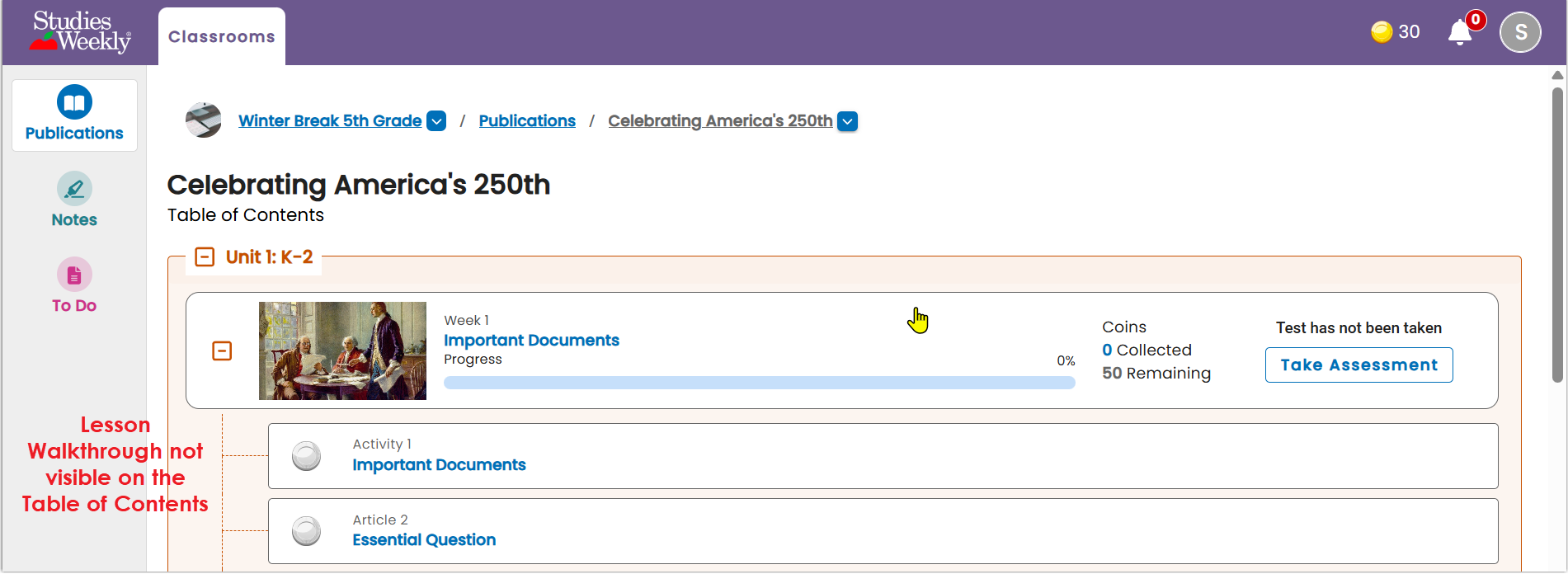The height and width of the screenshot is (574, 1568).
Task: Open the user profile avatar S
Action: [x=1520, y=32]
